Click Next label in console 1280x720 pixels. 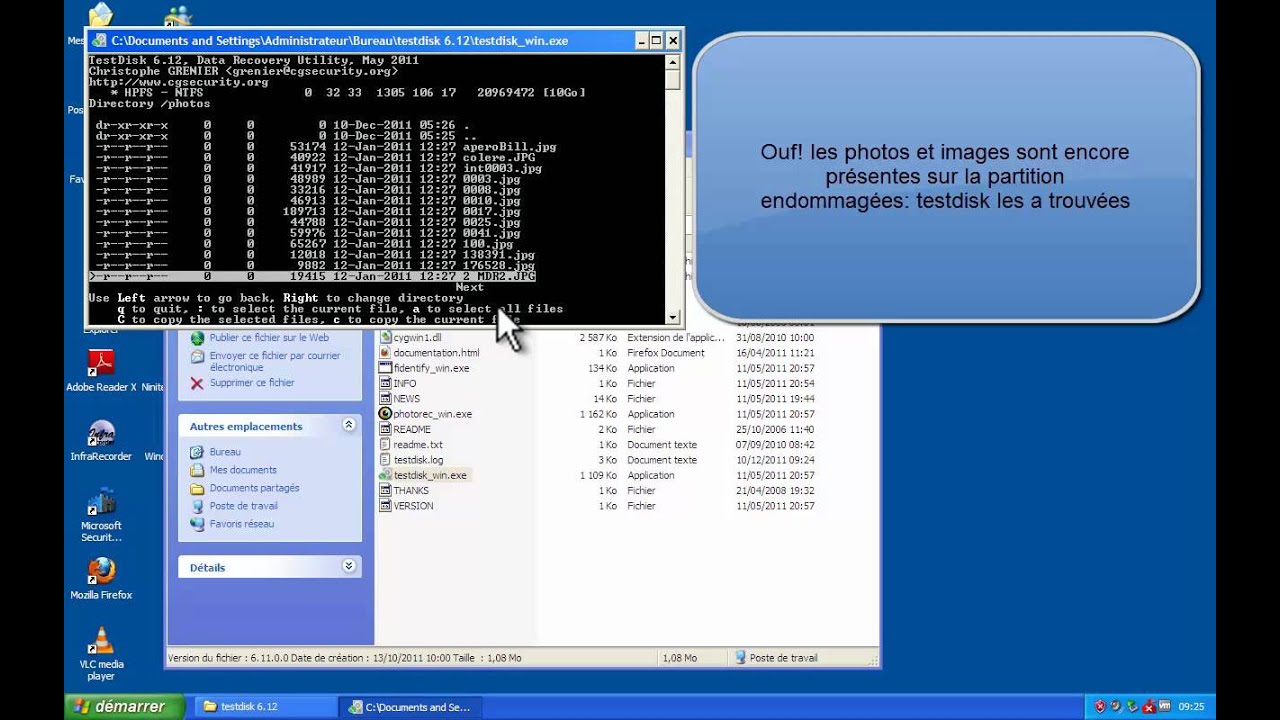pos(470,287)
